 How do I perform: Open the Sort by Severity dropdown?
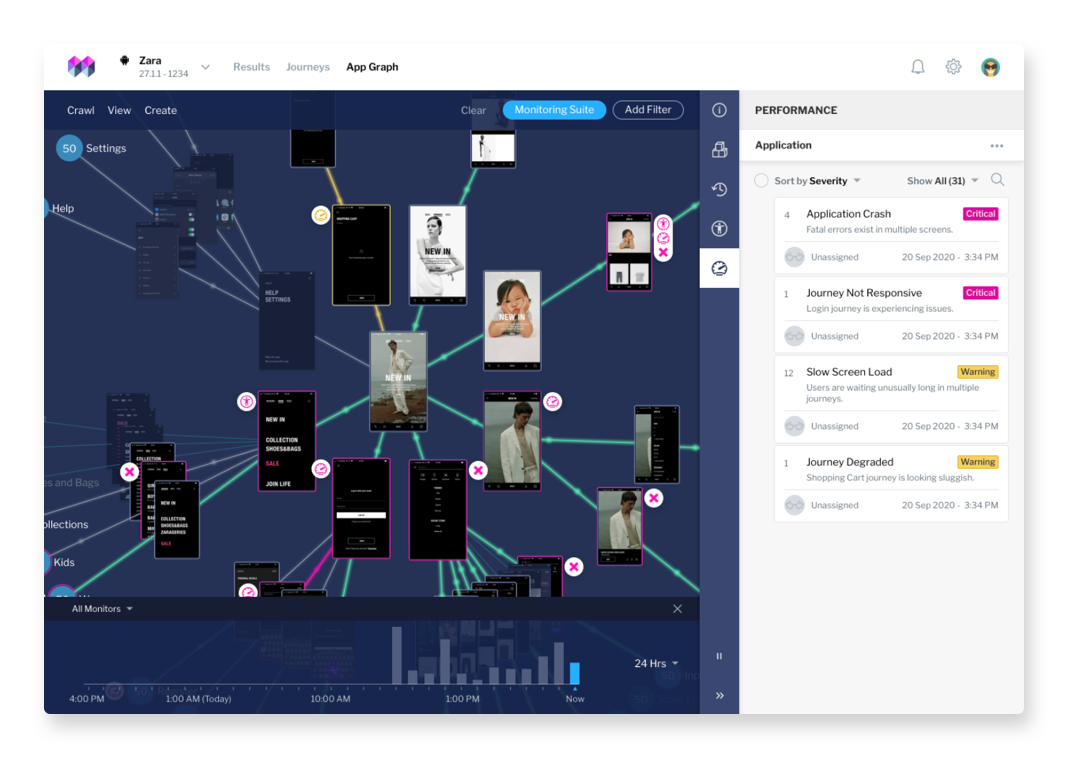(817, 180)
